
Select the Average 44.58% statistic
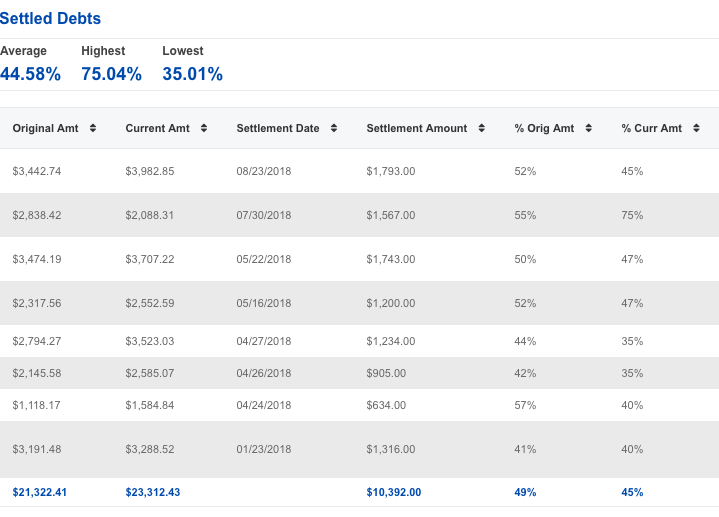point(30,74)
